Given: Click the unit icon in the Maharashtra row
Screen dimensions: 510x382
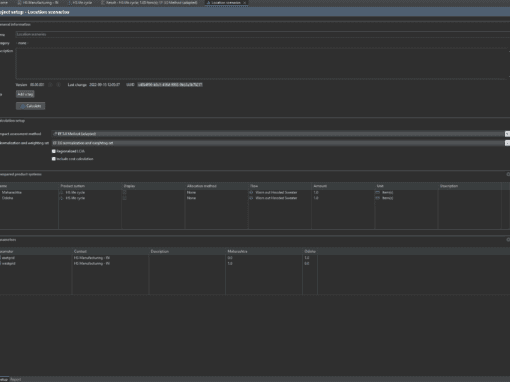Looking at the screenshot, I should (378, 192).
